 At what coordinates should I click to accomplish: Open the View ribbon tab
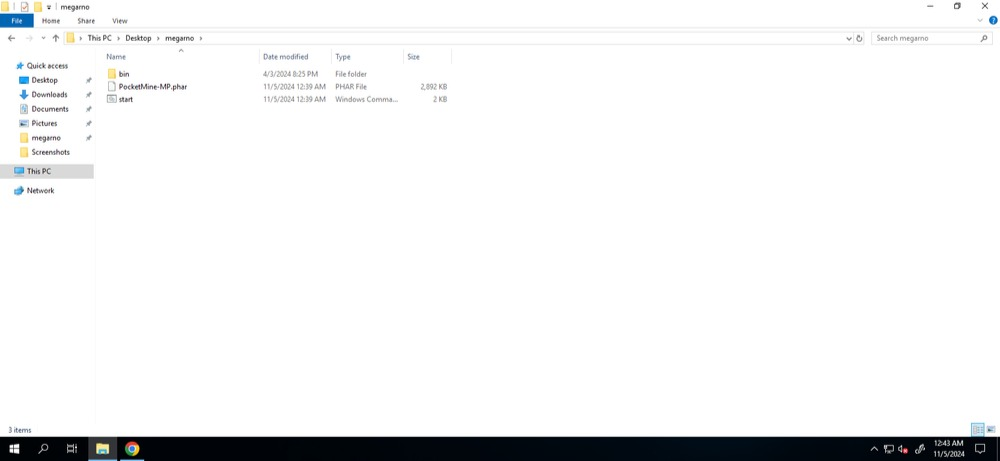[120, 21]
